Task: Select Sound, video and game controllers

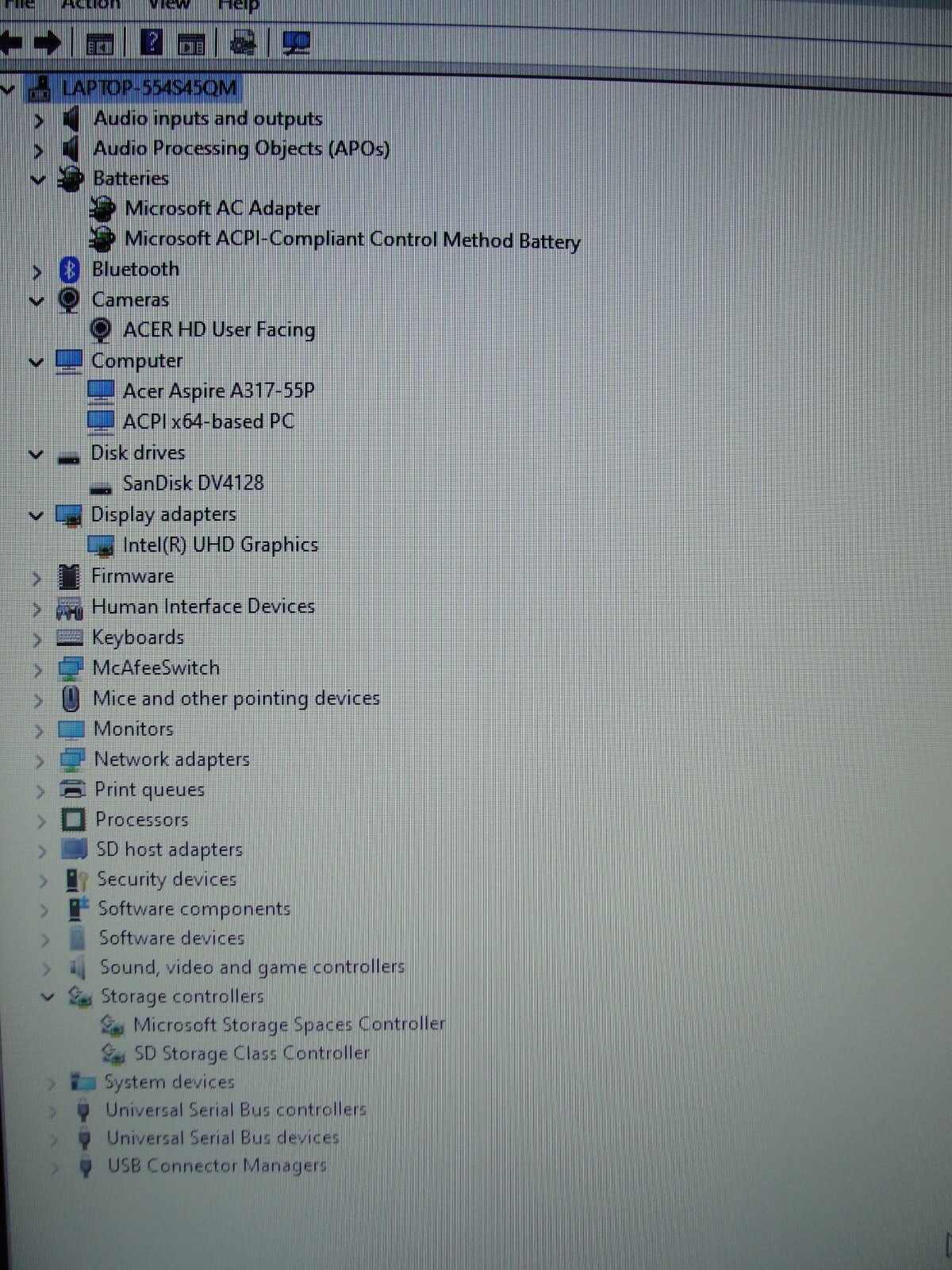Action: 252,968
